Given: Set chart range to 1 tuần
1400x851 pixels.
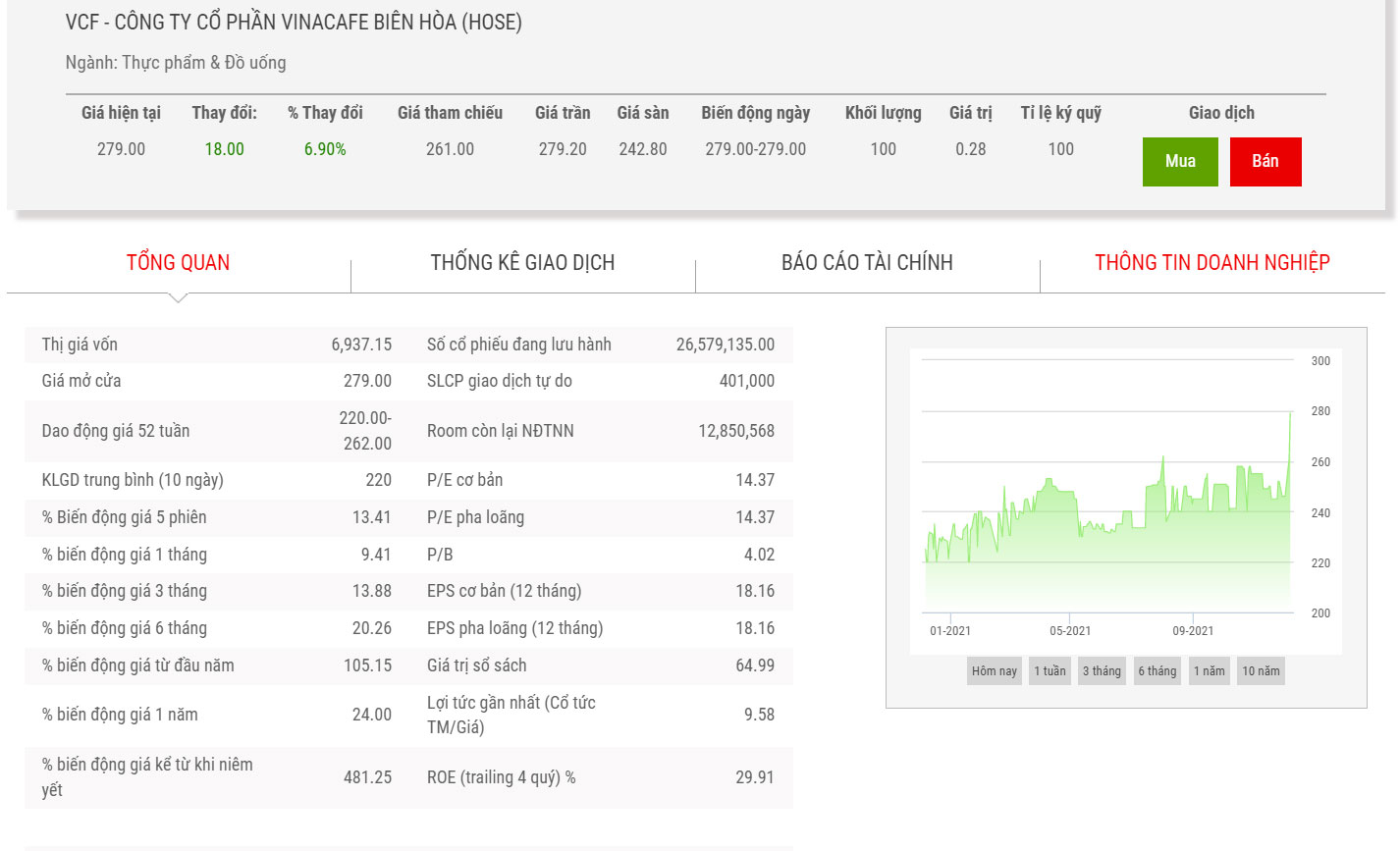Looking at the screenshot, I should tap(1050, 671).
